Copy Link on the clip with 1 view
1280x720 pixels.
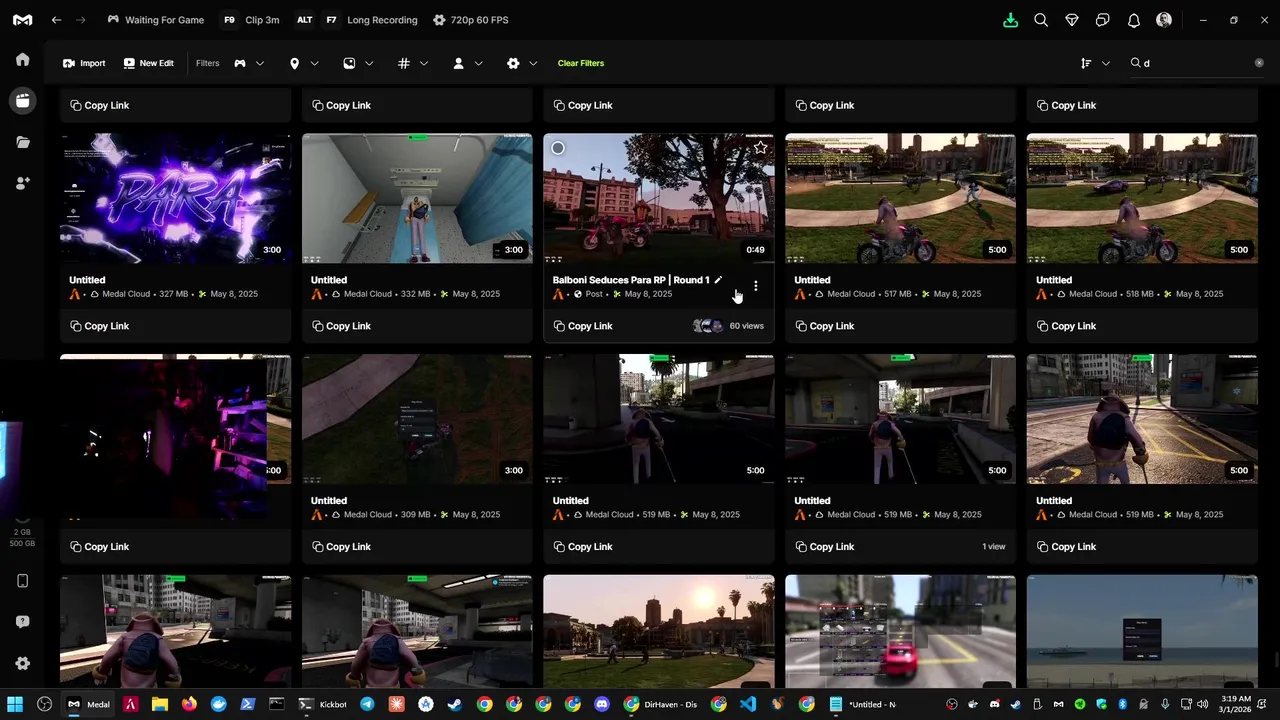coord(825,547)
